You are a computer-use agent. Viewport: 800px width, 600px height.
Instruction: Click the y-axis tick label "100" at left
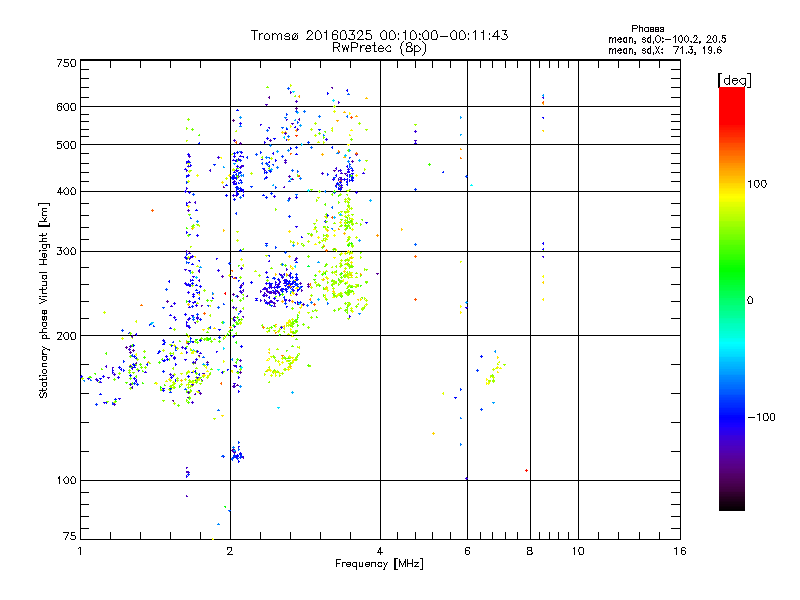pos(66,480)
